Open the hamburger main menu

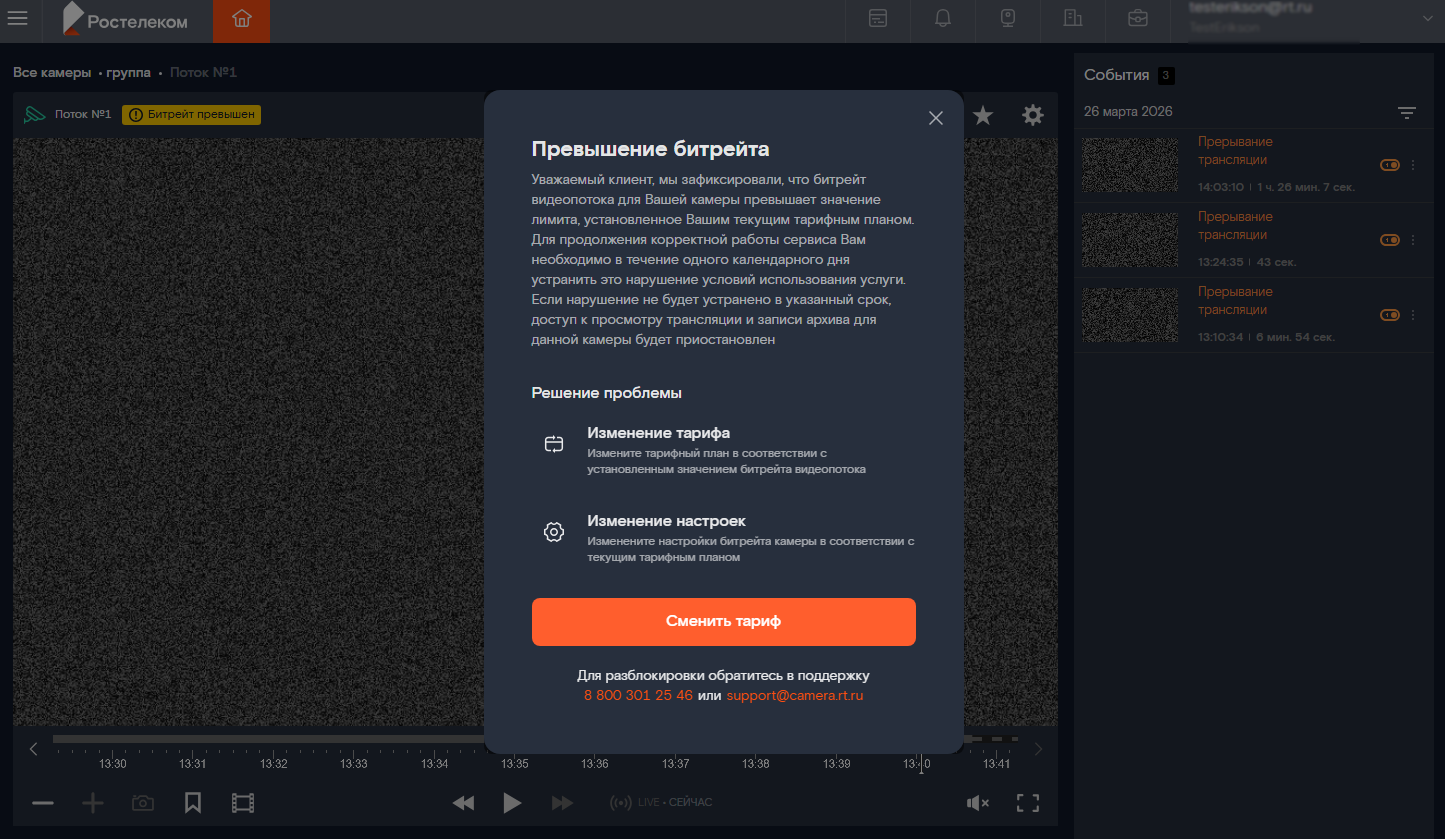(x=18, y=19)
